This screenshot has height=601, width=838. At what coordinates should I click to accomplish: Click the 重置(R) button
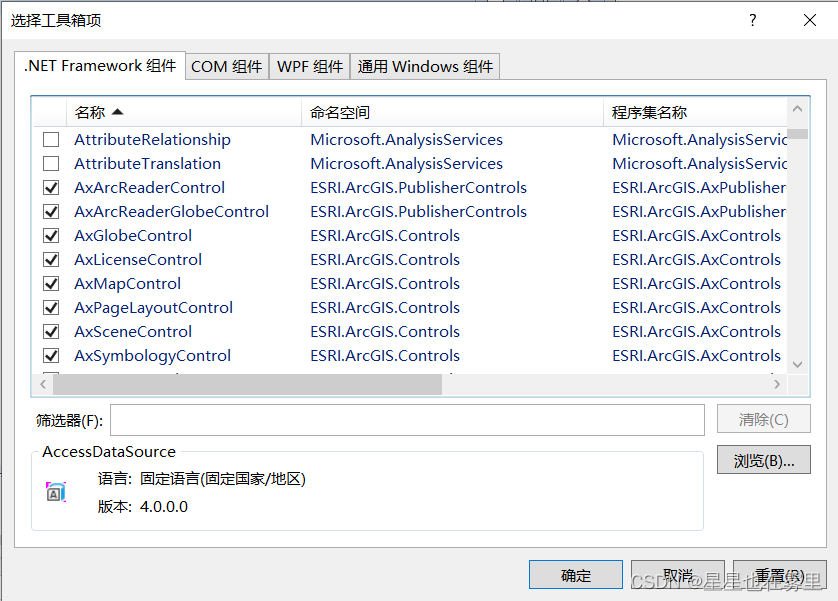(780, 574)
